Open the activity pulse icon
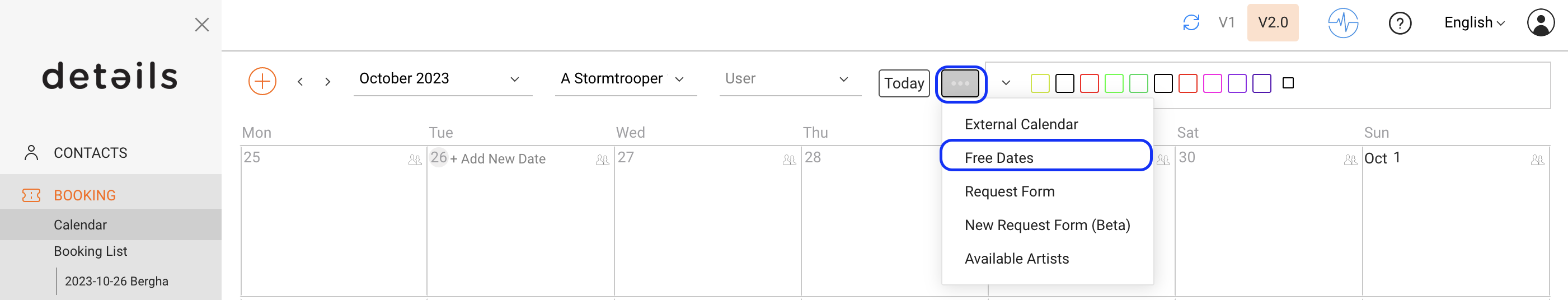Image resolution: width=1568 pixels, height=300 pixels. [x=1343, y=23]
